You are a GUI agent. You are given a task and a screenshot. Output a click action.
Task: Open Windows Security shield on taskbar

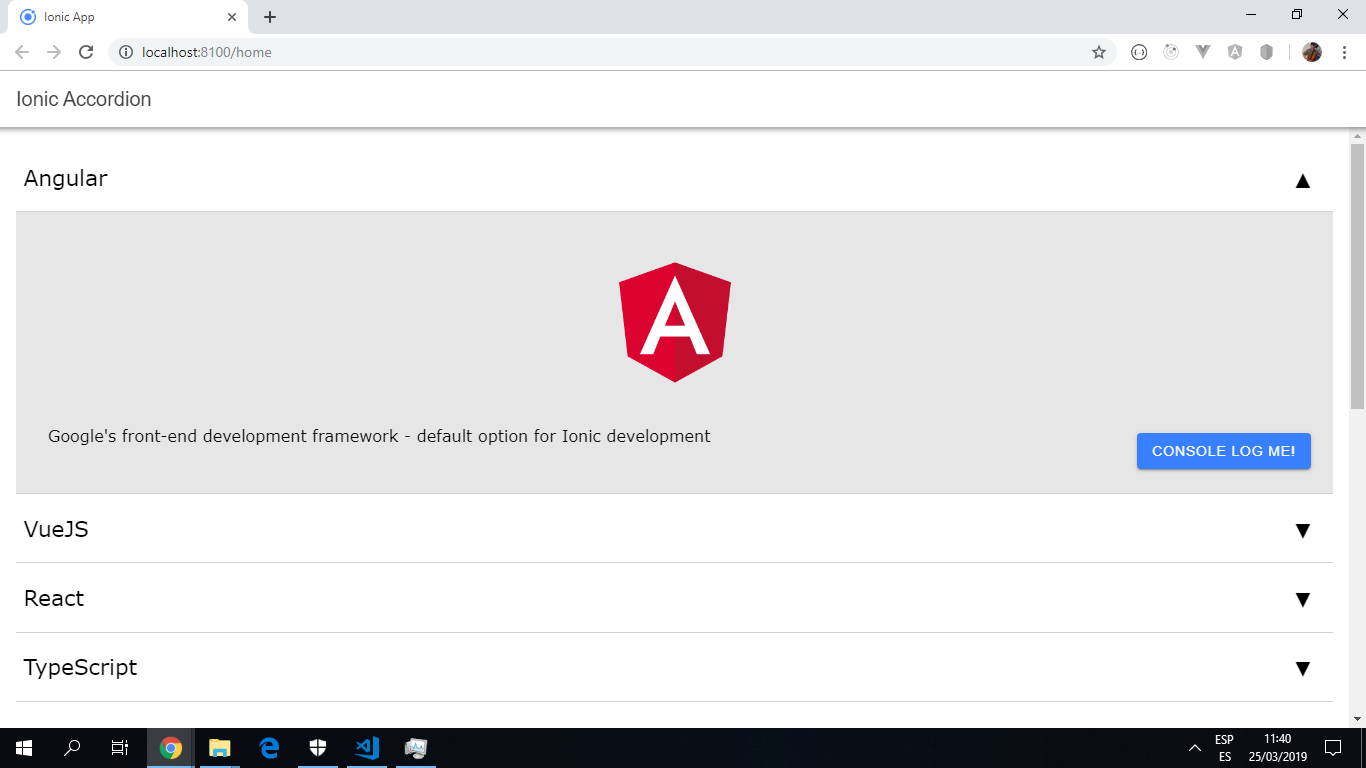[x=318, y=748]
